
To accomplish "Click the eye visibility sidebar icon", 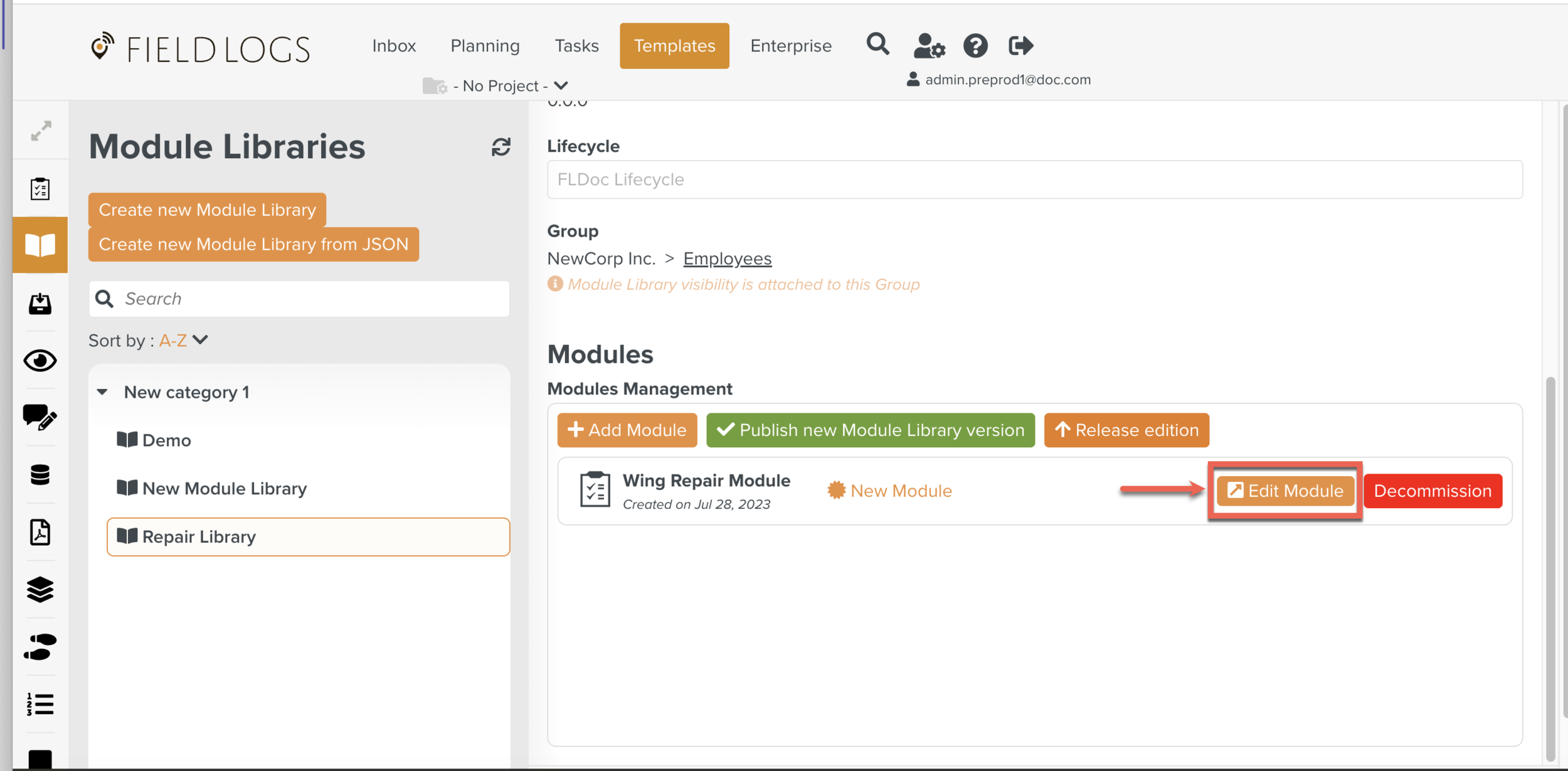I will (x=40, y=360).
